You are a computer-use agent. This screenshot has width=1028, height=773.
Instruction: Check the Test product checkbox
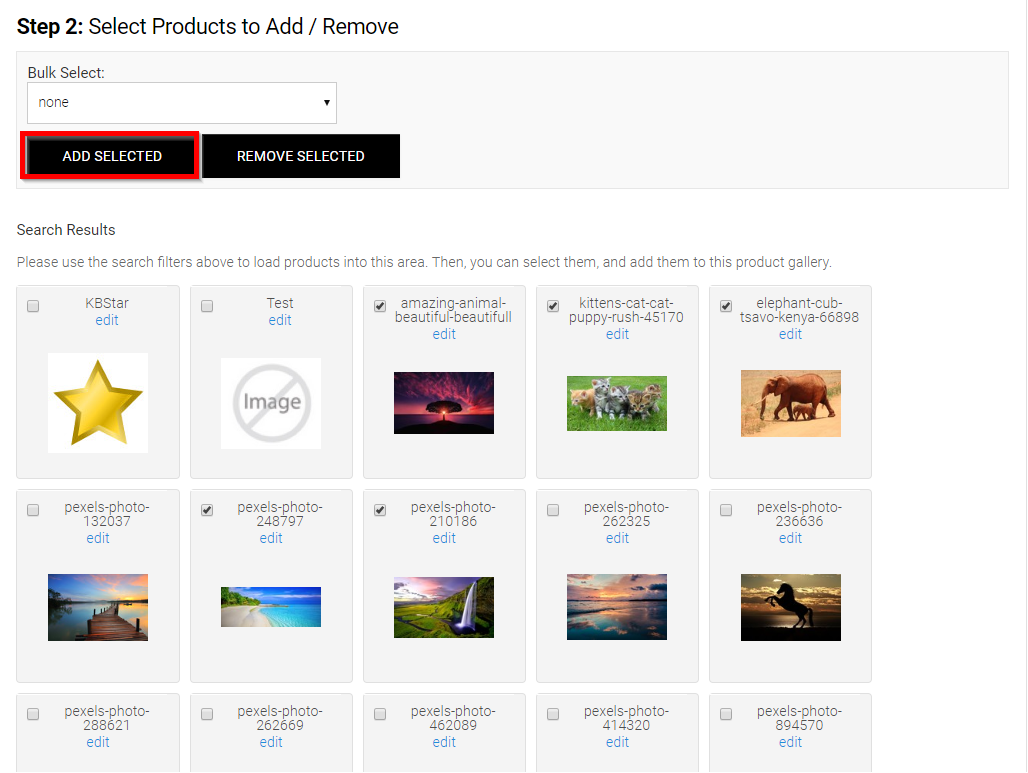206,306
